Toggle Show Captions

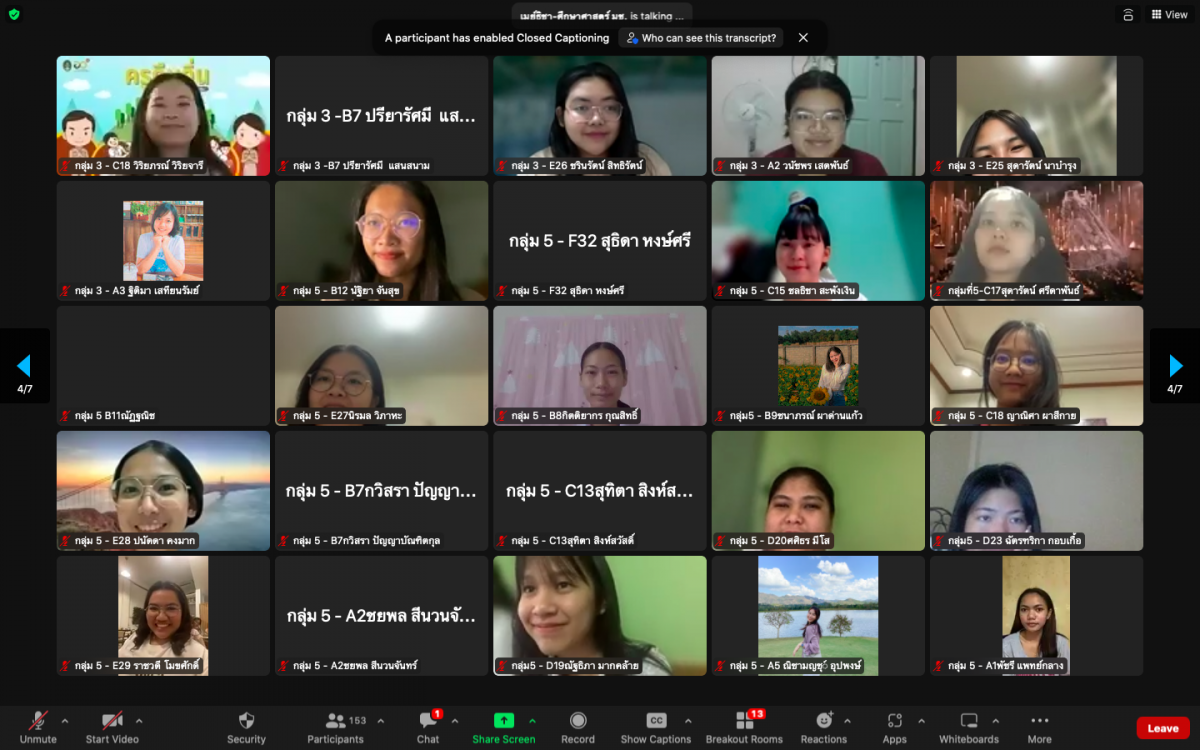(x=656, y=727)
